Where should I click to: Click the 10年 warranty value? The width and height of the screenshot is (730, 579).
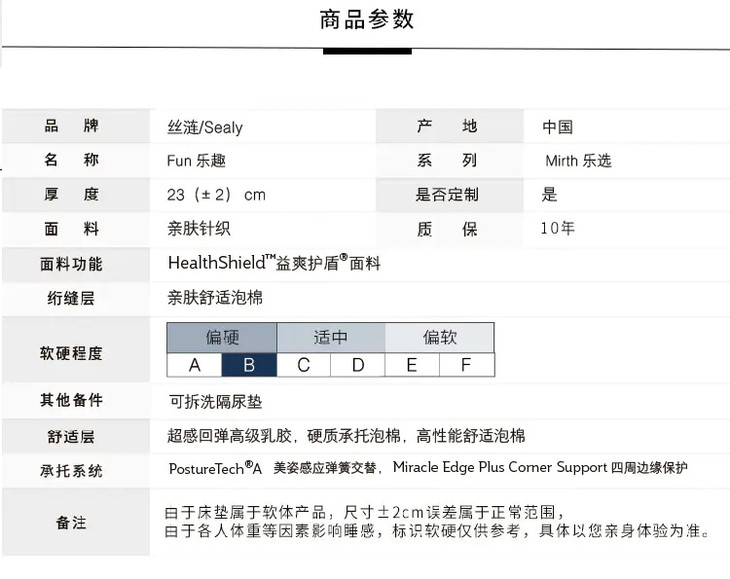point(557,229)
